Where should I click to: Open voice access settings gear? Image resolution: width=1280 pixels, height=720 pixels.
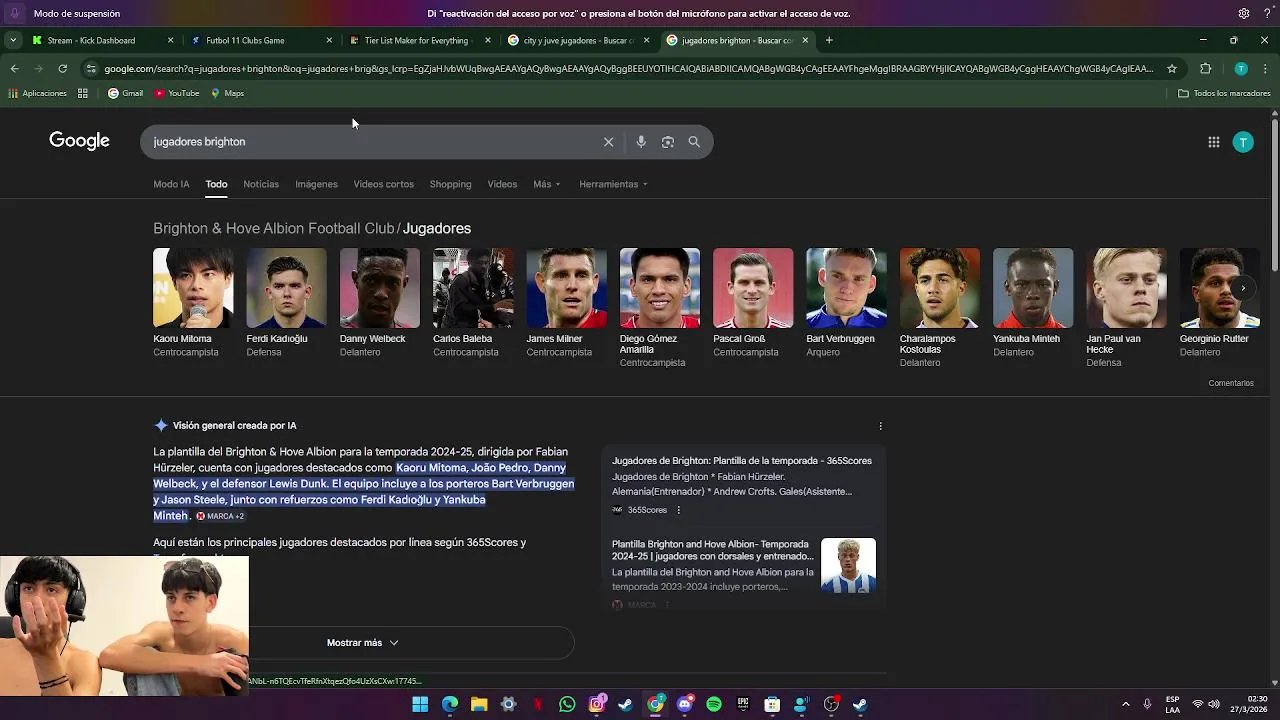pos(1244,14)
